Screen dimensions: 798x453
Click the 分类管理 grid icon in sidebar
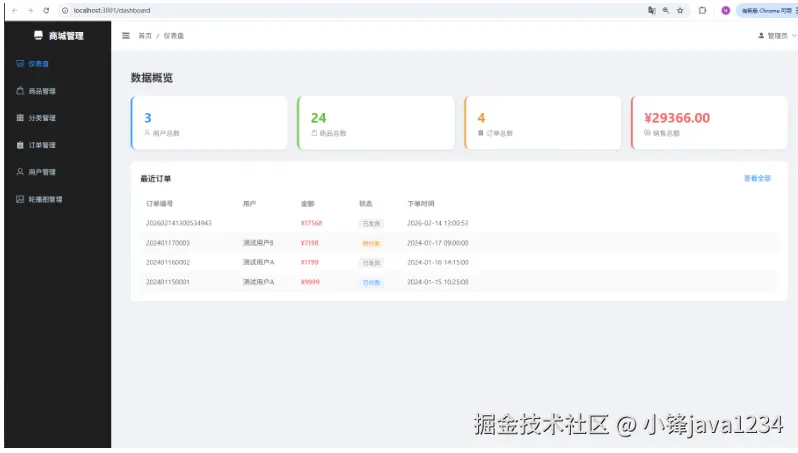[20, 118]
